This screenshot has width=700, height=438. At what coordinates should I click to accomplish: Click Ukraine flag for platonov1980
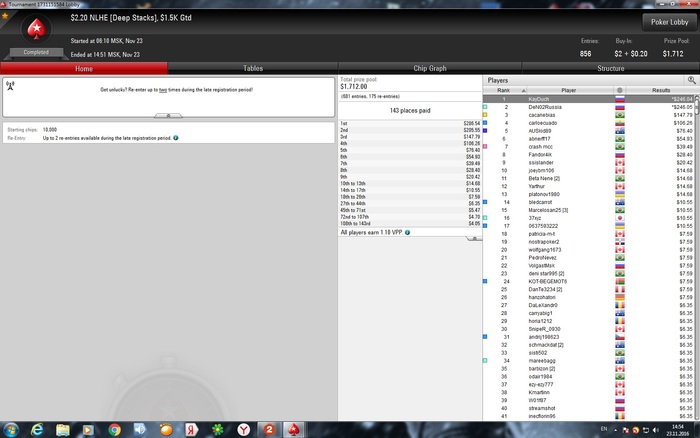tap(620, 194)
